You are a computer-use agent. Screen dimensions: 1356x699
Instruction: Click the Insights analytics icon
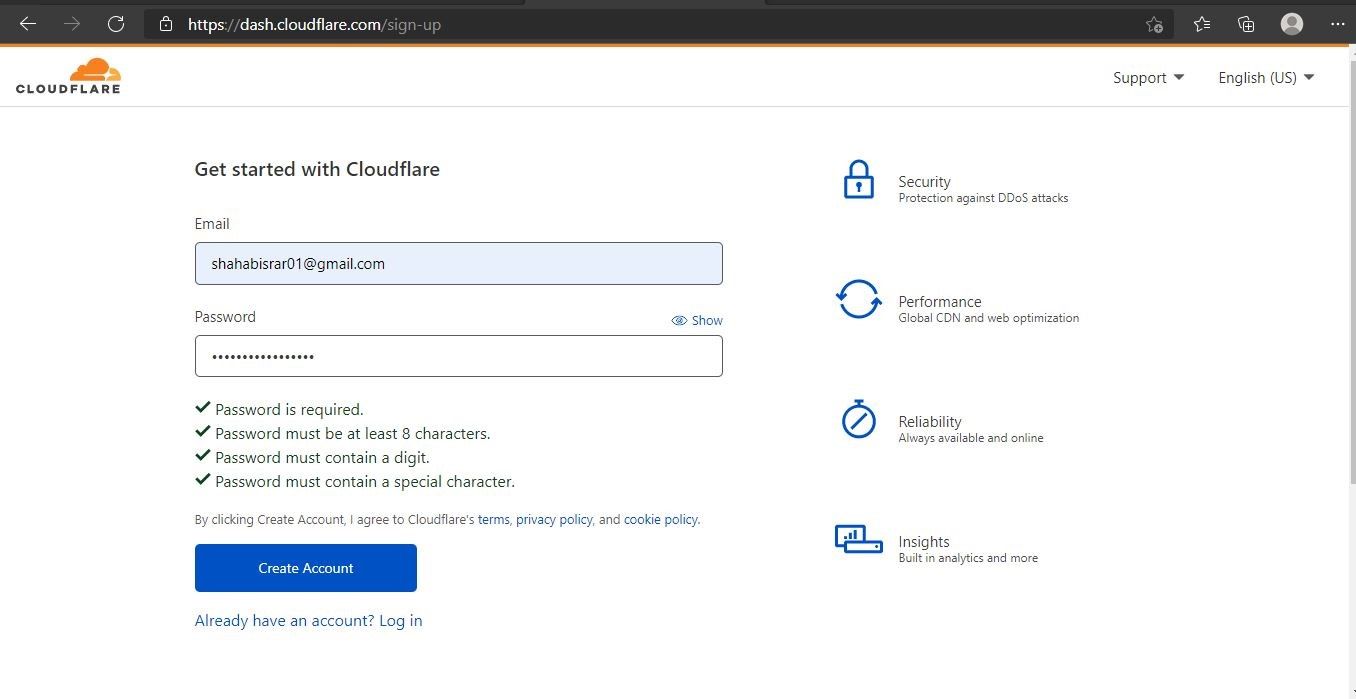pos(858,540)
